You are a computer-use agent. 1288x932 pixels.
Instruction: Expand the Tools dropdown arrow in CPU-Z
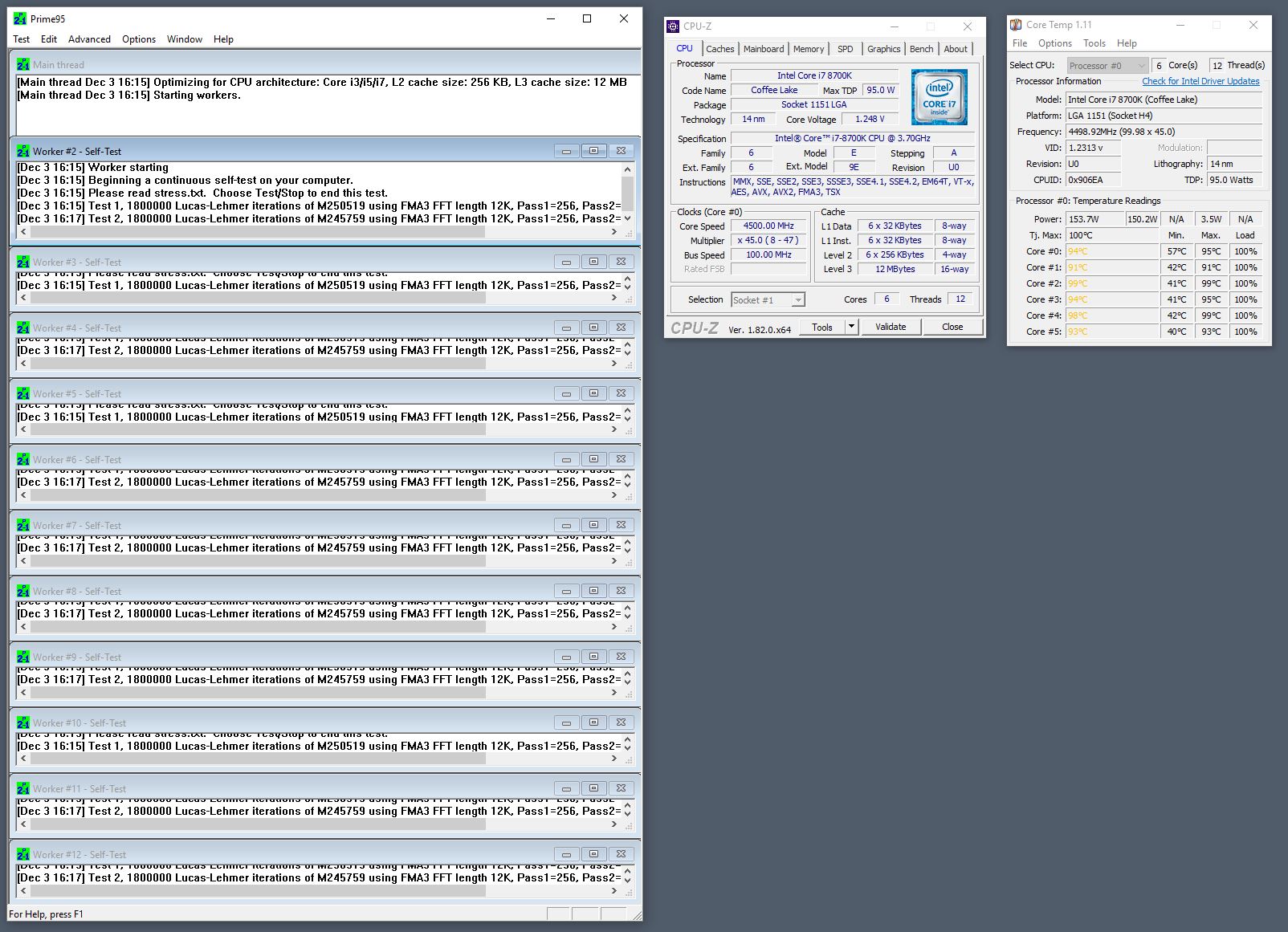pyautogui.click(x=852, y=327)
